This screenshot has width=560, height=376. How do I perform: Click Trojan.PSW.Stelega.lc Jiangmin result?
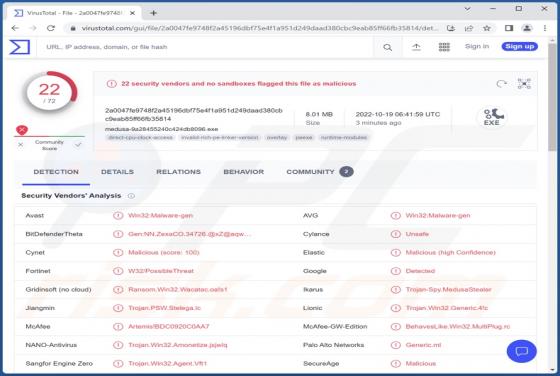(x=165, y=308)
